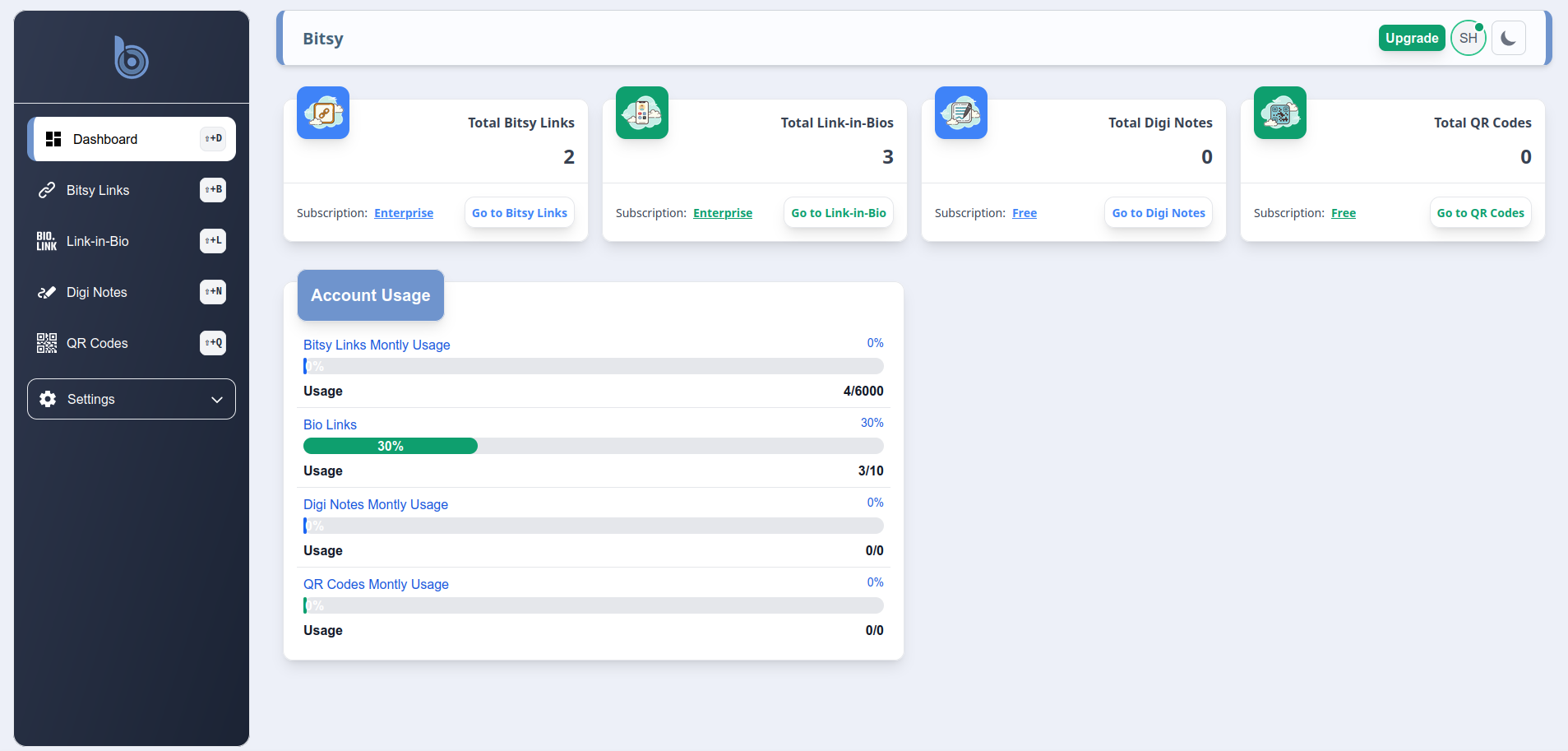Click the Account Usage header label

(371, 295)
